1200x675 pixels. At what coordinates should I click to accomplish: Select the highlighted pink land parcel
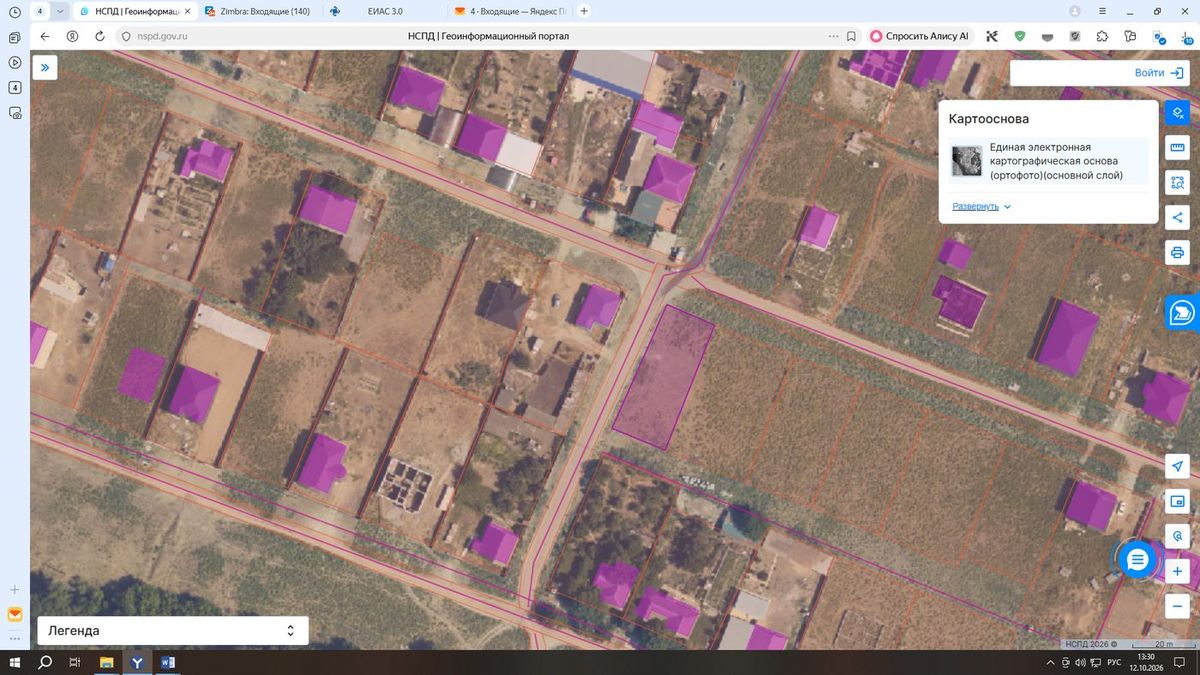[663, 377]
